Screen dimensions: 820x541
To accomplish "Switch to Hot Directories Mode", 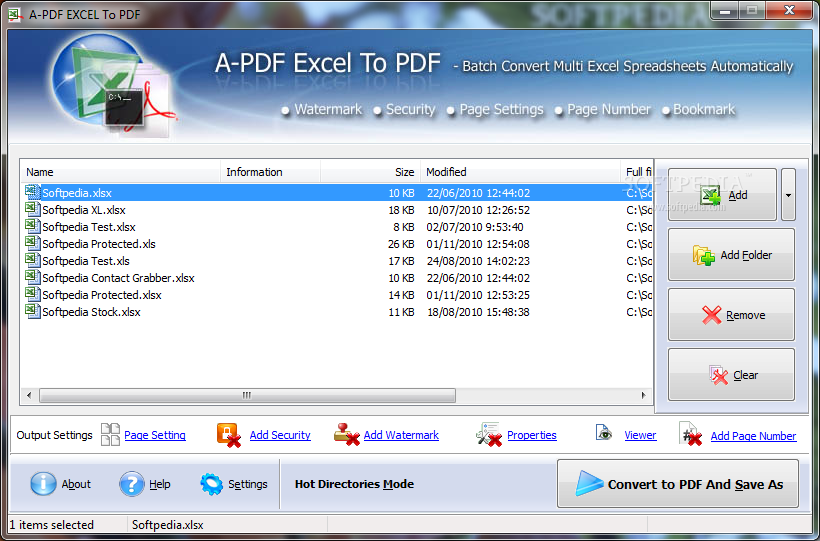I will [x=354, y=484].
